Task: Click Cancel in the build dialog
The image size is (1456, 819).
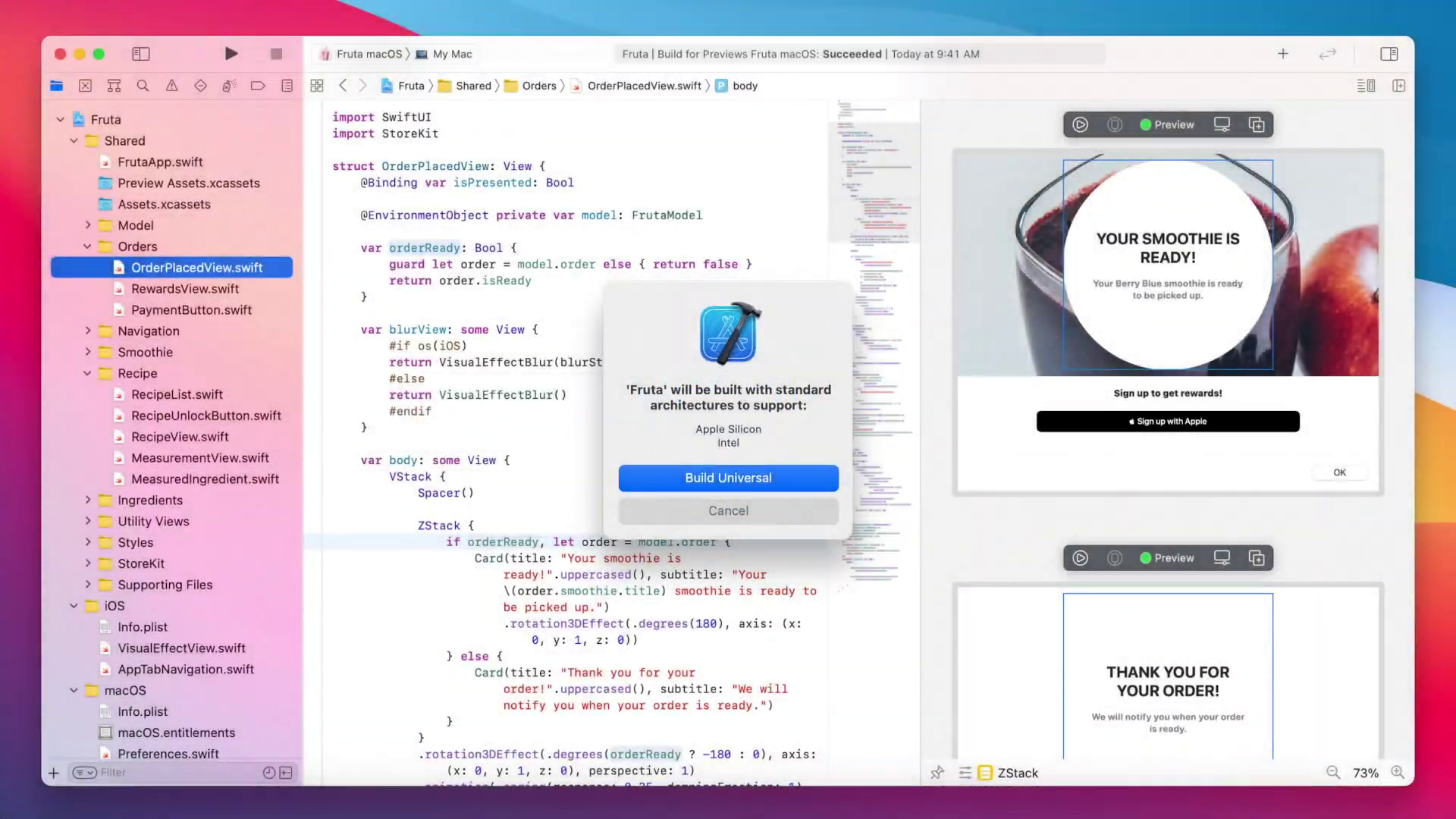Action: 728,511
